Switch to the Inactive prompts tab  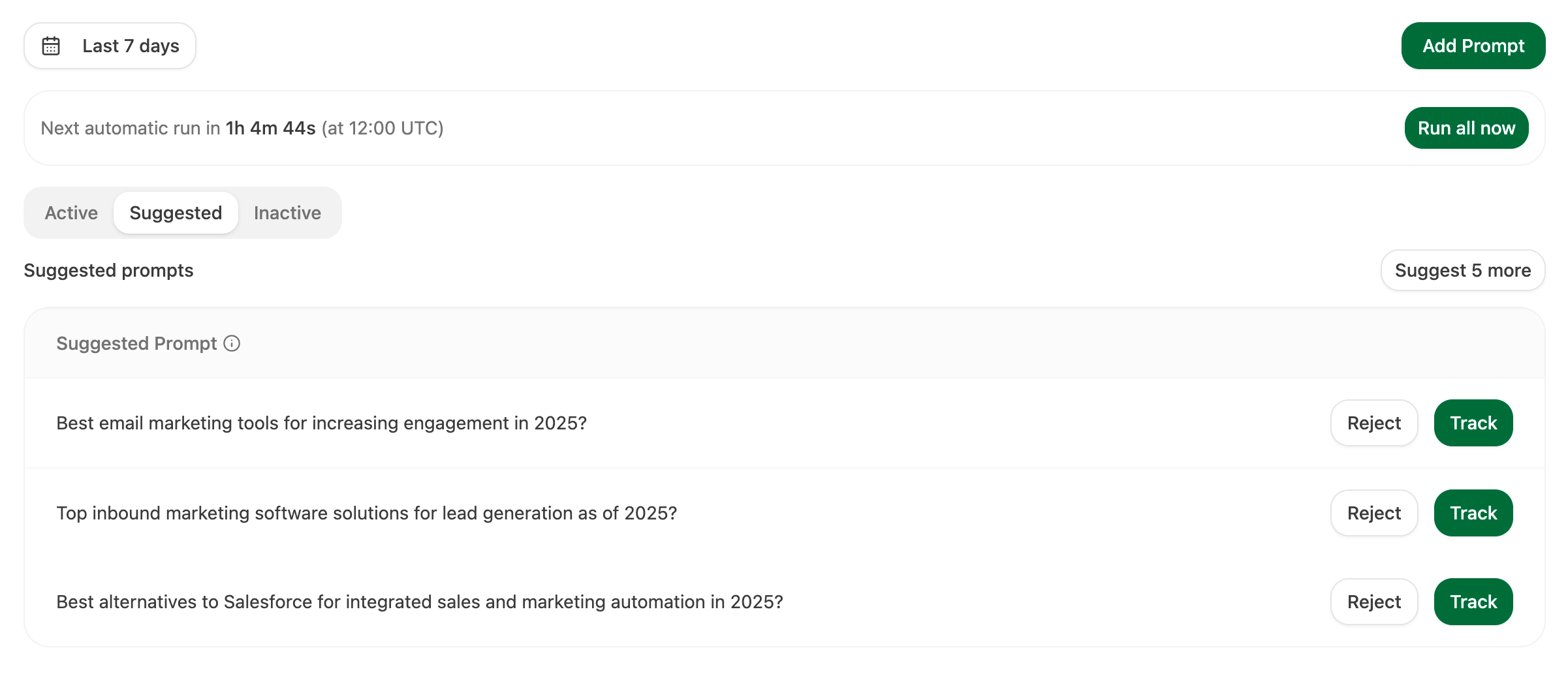click(x=287, y=212)
